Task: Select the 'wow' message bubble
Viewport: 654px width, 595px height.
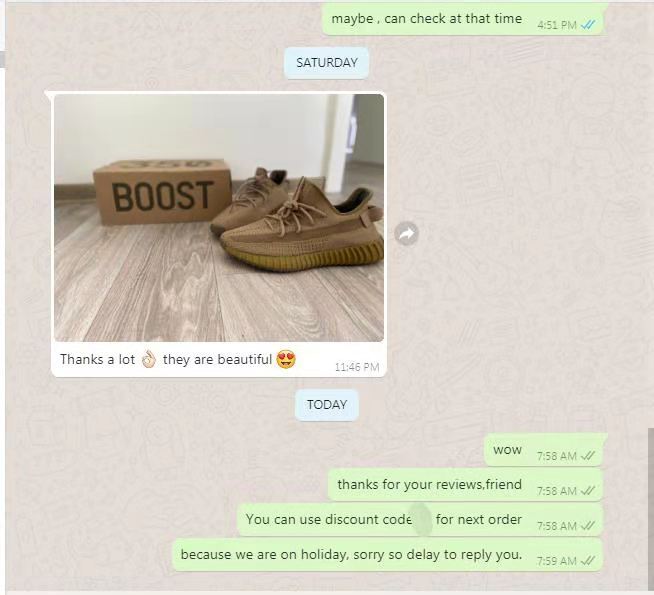Action: pos(544,450)
